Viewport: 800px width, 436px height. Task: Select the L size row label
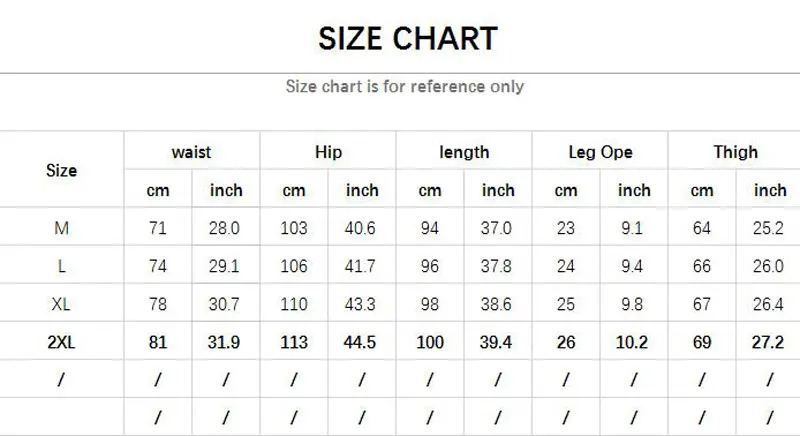[61, 266]
